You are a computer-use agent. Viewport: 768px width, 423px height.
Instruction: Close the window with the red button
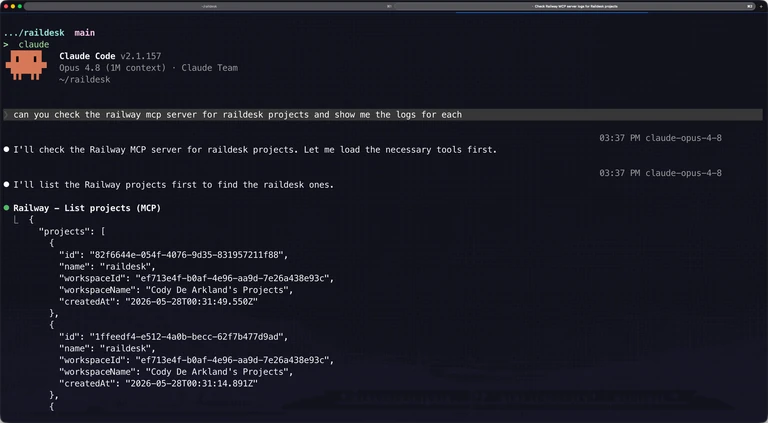pyautogui.click(x=6, y=6)
